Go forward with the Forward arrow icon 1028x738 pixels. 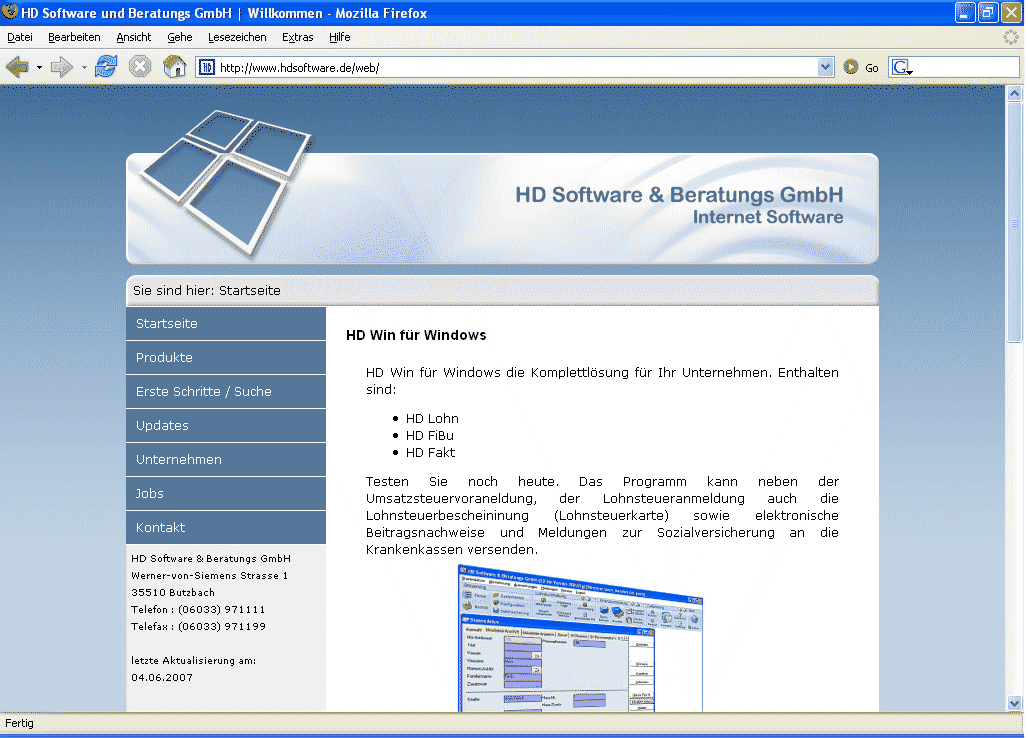[61, 67]
